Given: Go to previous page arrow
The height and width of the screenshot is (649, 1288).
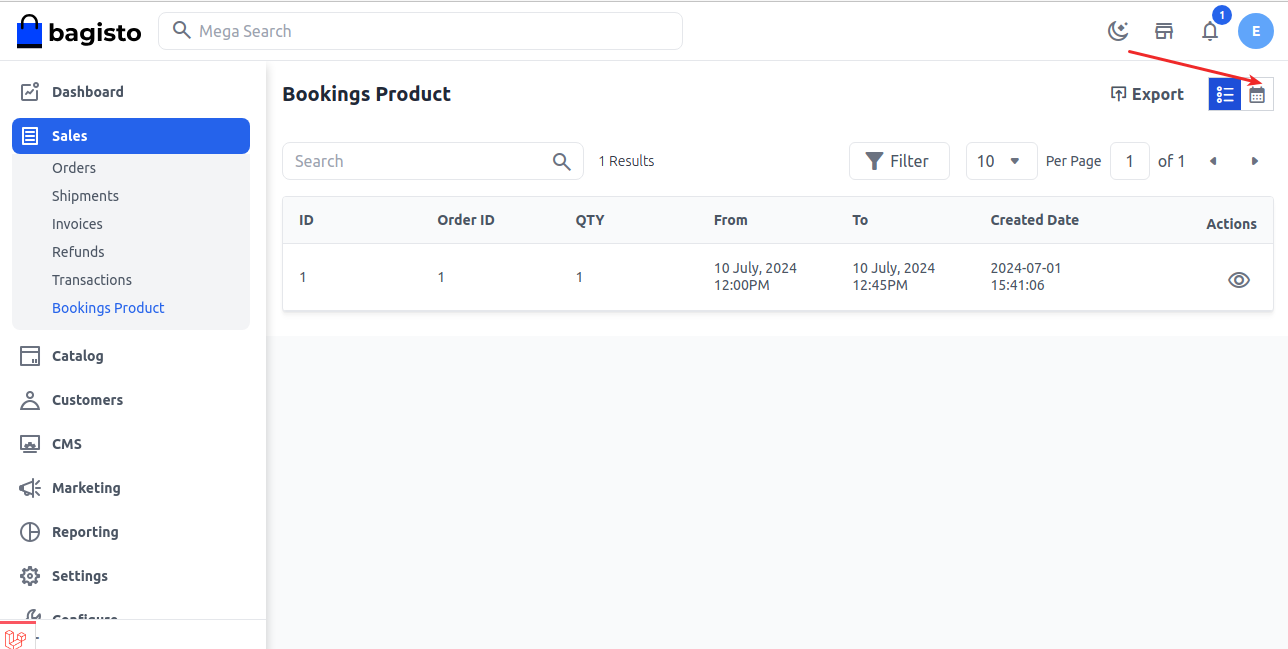Looking at the screenshot, I should [1213, 161].
